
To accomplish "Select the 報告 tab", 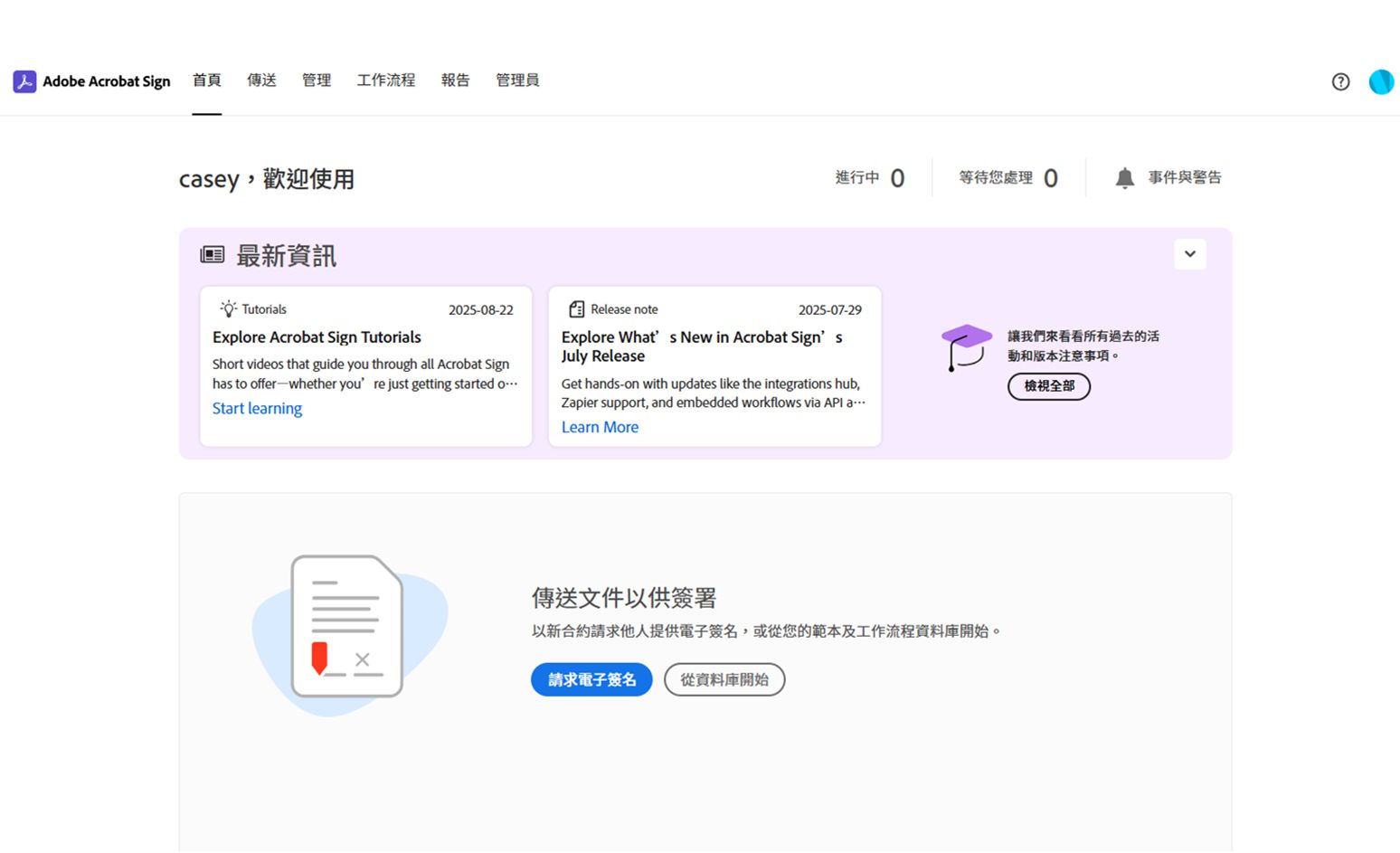I will point(456,81).
